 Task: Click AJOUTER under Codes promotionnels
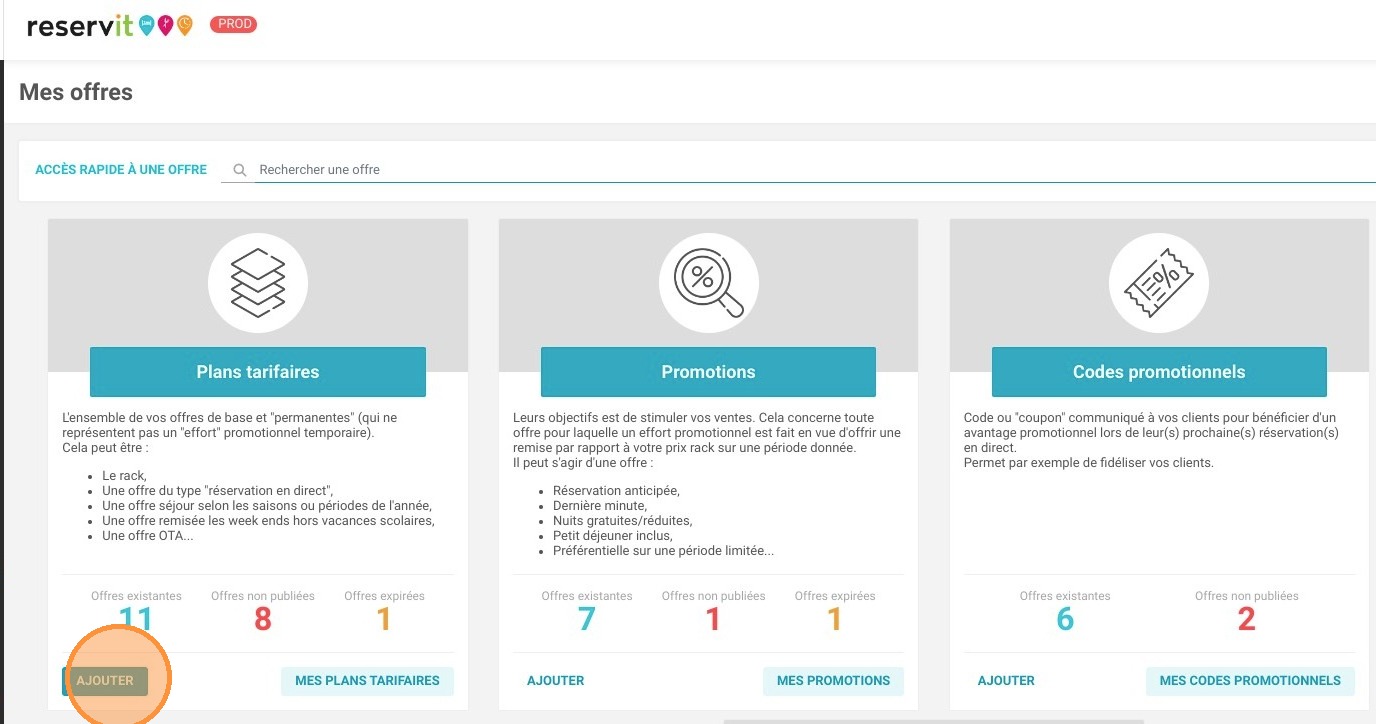pyautogui.click(x=1006, y=681)
